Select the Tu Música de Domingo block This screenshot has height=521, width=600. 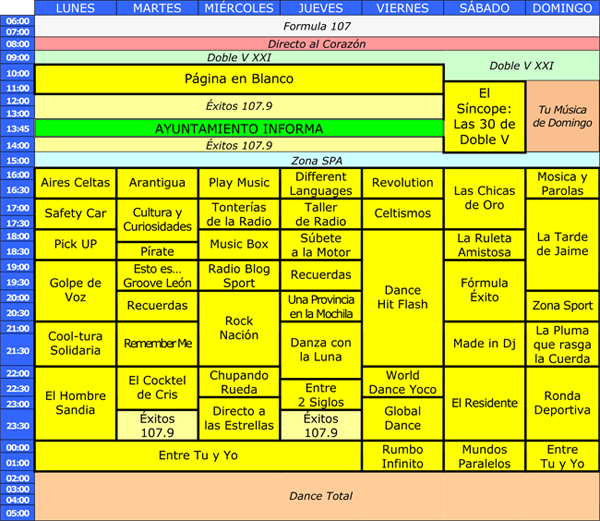(562, 116)
